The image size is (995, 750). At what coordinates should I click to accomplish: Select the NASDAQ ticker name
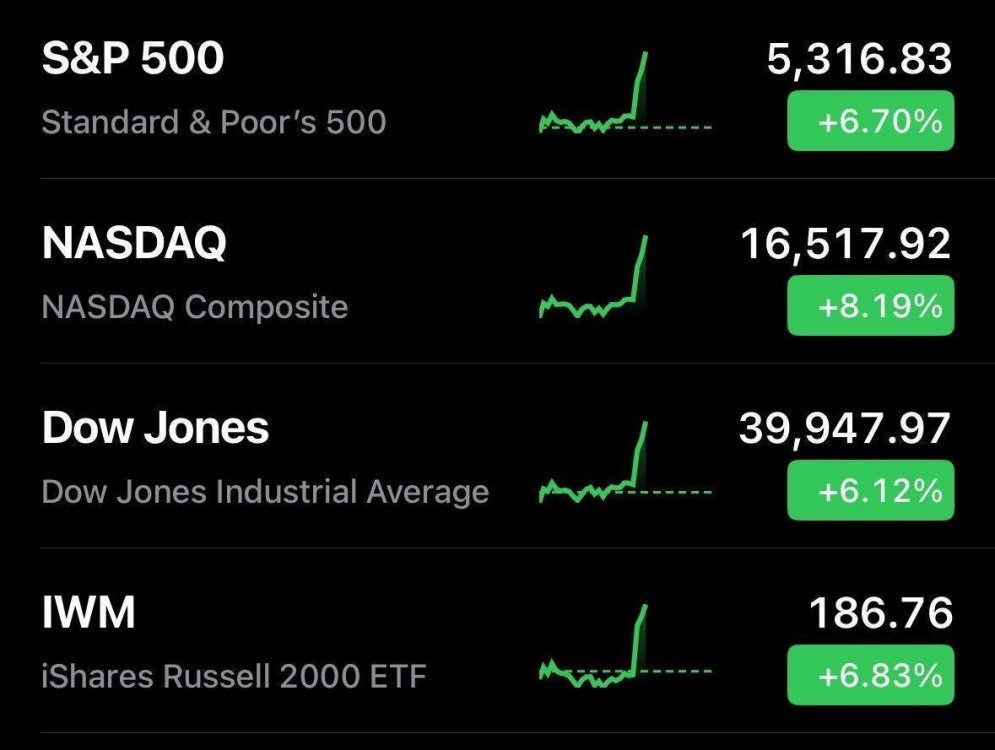(134, 244)
